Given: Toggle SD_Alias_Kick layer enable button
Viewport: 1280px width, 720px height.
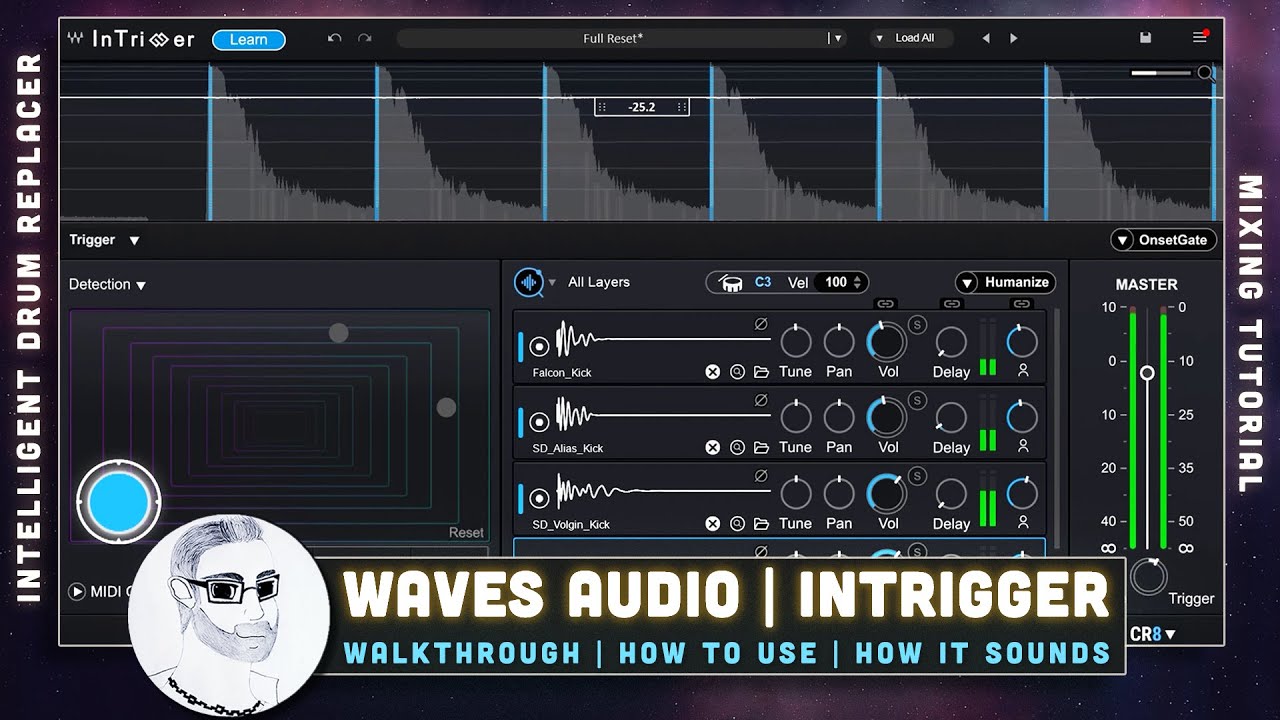Looking at the screenshot, I should coord(540,422).
